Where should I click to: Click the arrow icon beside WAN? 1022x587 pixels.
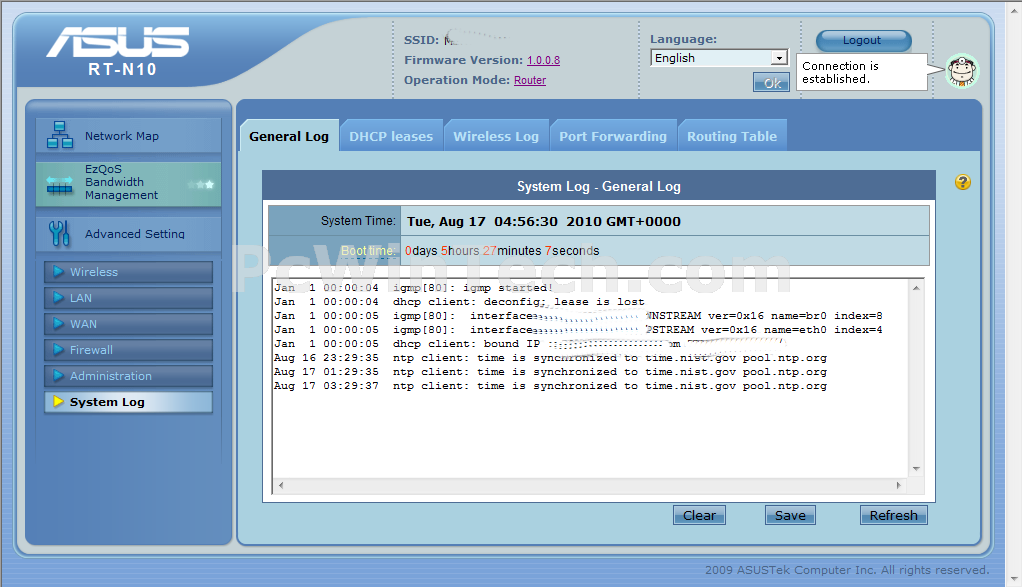[x=58, y=323]
